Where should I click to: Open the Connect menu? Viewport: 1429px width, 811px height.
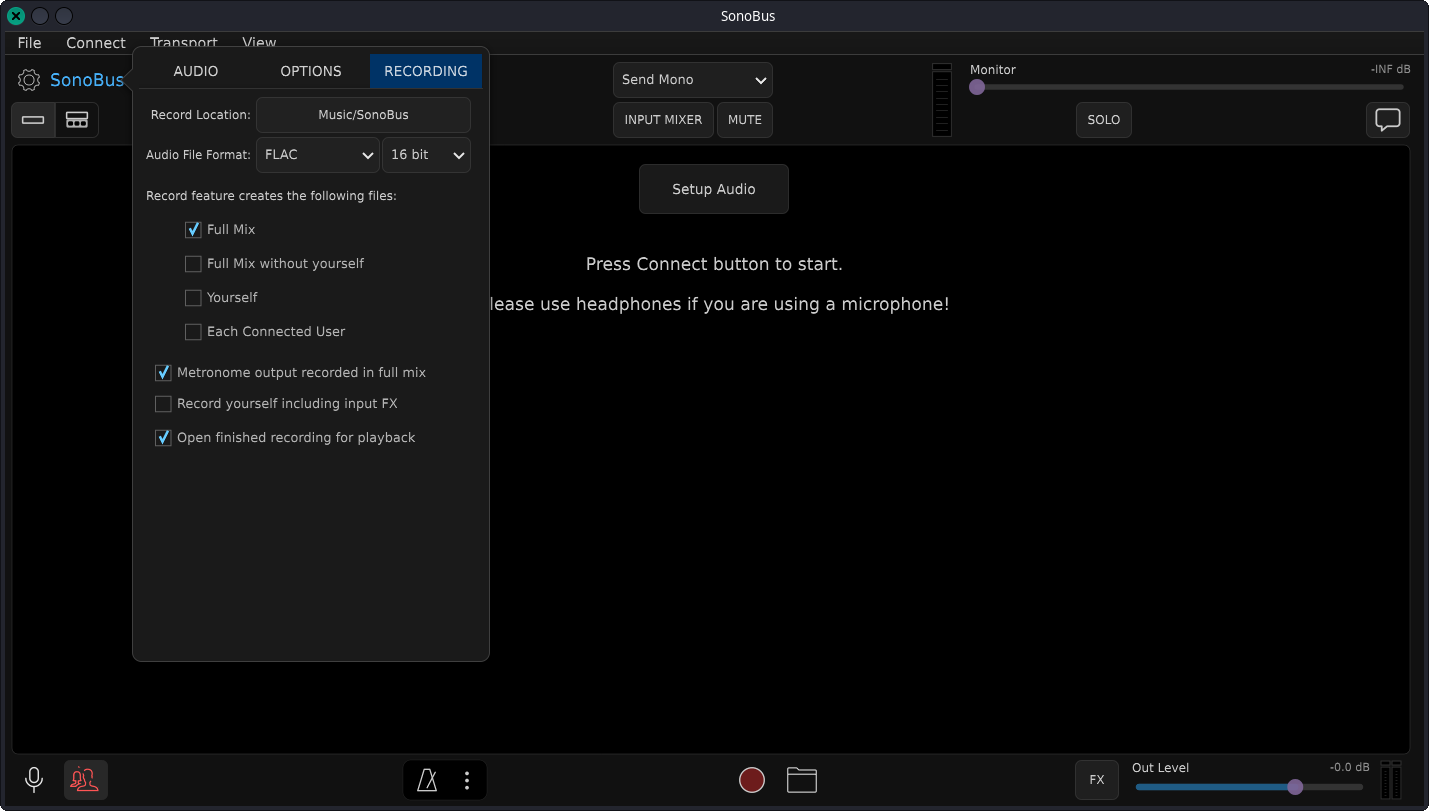pyautogui.click(x=96, y=43)
